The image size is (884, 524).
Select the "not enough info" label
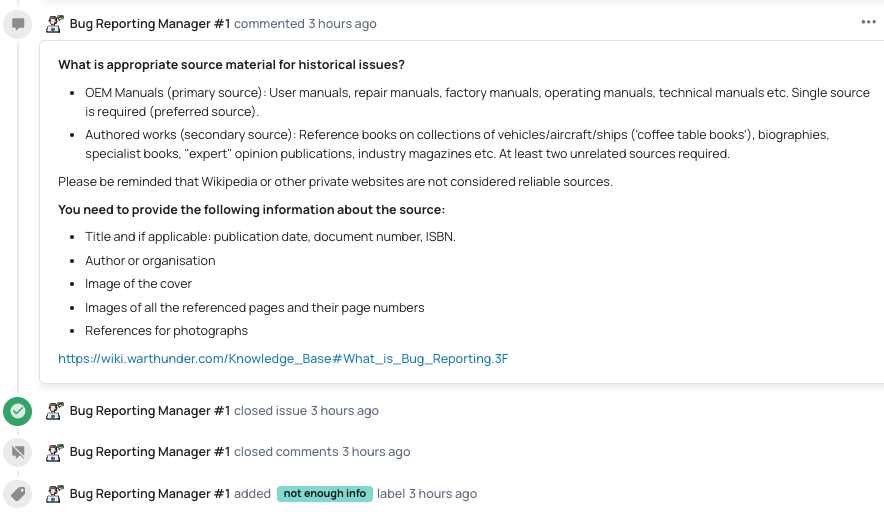[324, 494]
